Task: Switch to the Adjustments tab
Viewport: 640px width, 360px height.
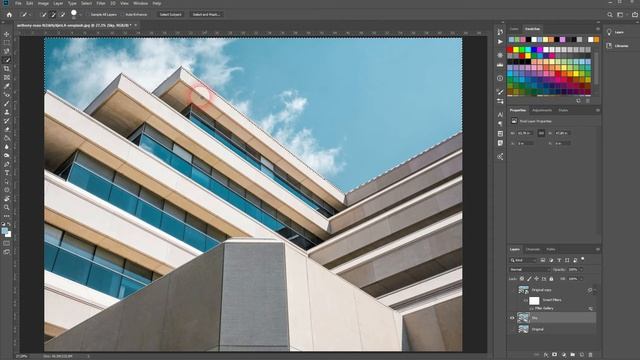Action: [x=542, y=110]
